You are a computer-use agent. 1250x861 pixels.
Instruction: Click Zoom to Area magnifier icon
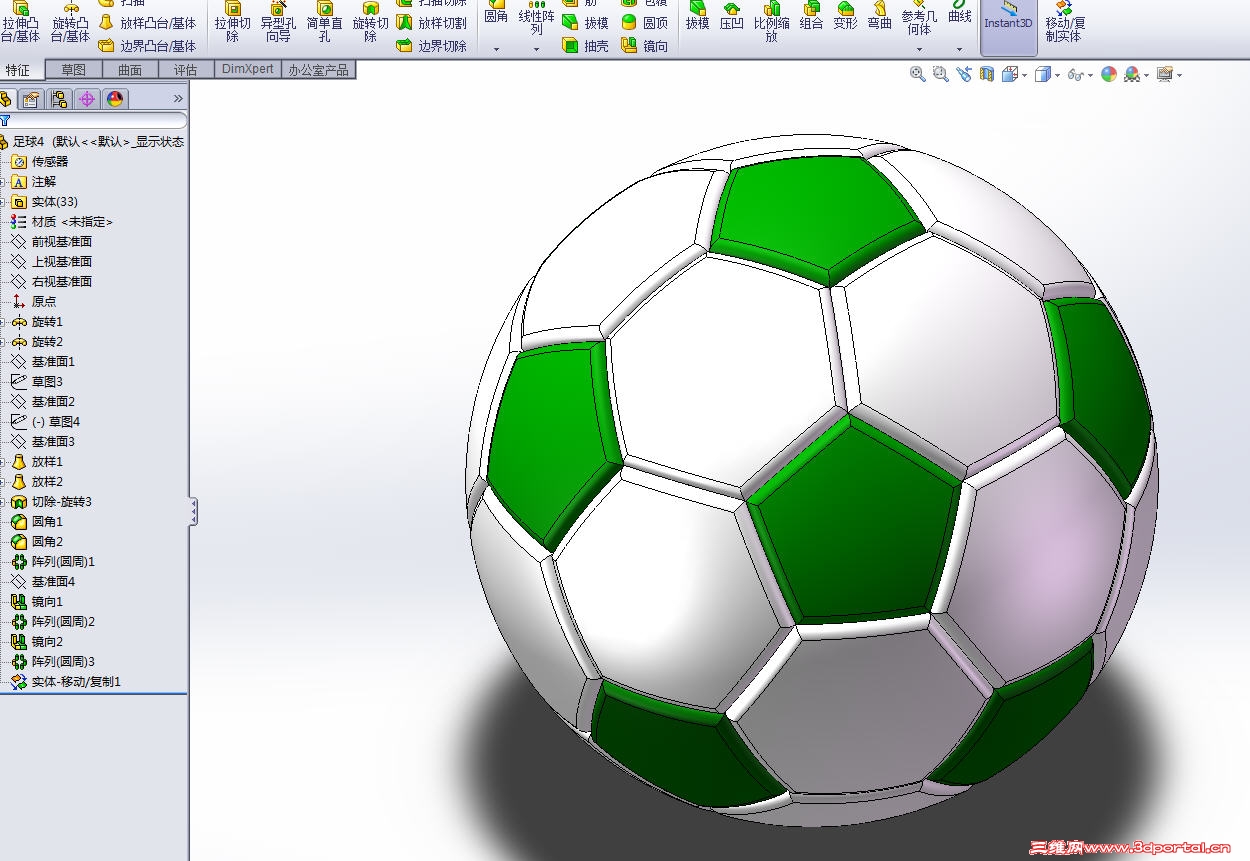[940, 74]
